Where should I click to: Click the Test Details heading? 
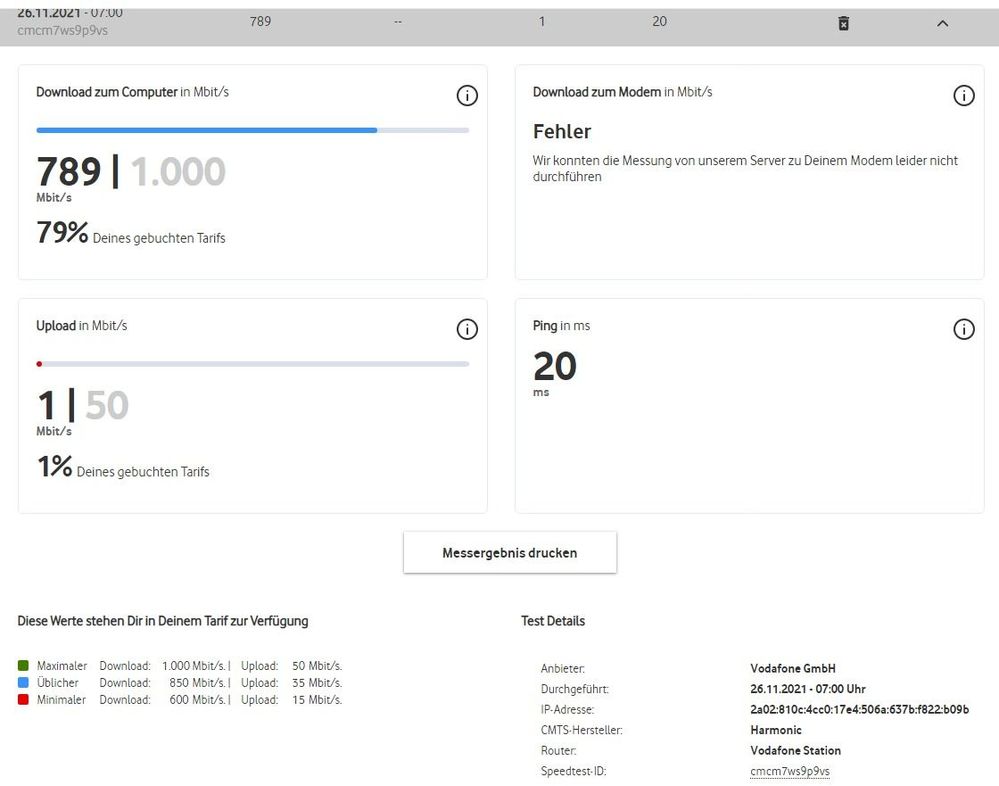pyautogui.click(x=553, y=621)
